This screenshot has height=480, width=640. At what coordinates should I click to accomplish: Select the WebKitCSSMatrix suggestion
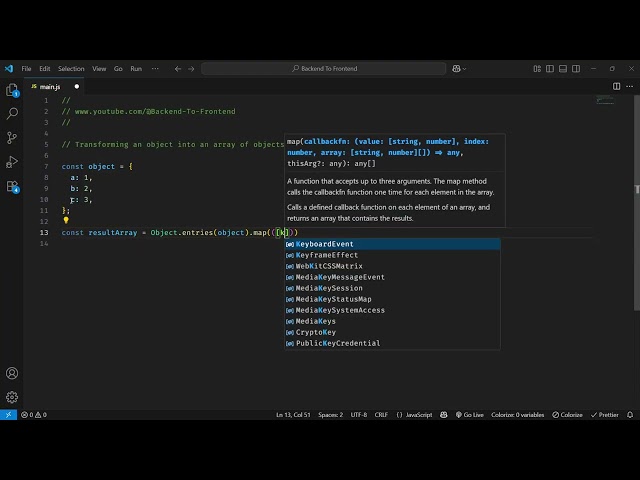(392, 266)
